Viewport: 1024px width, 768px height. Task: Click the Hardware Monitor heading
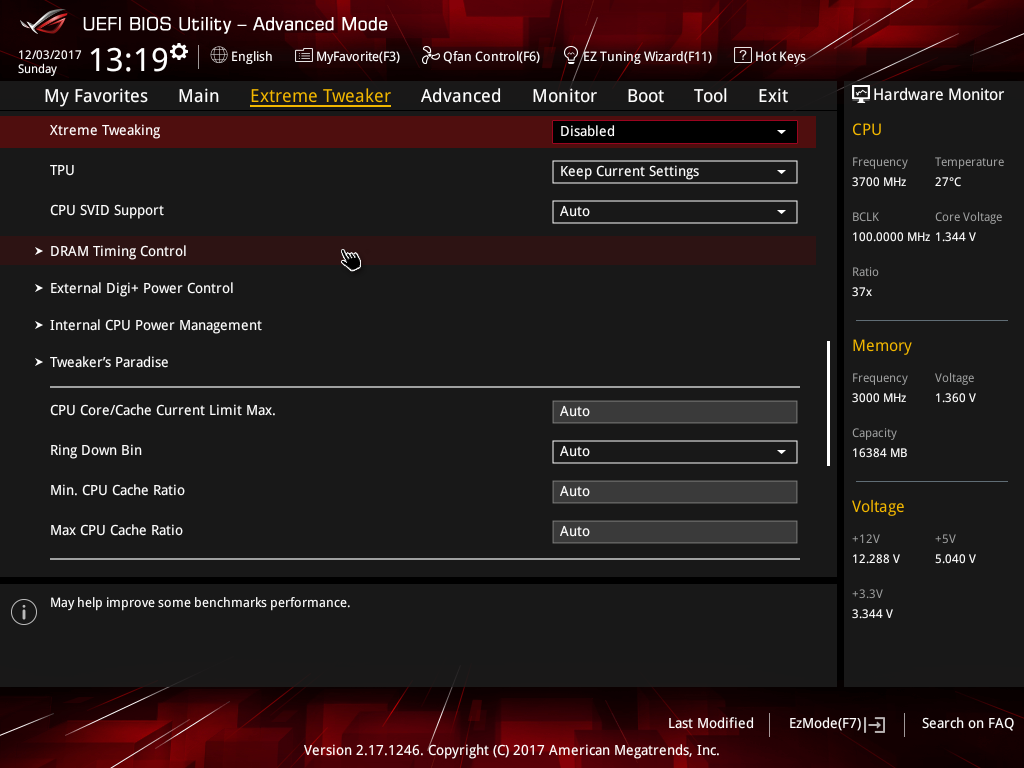(x=938, y=95)
